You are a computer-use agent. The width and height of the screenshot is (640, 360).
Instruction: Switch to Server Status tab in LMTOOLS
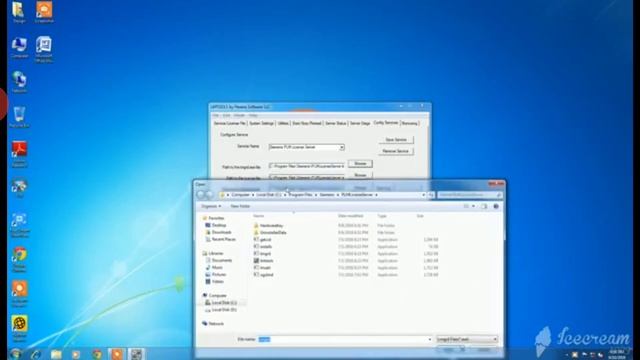(336, 123)
